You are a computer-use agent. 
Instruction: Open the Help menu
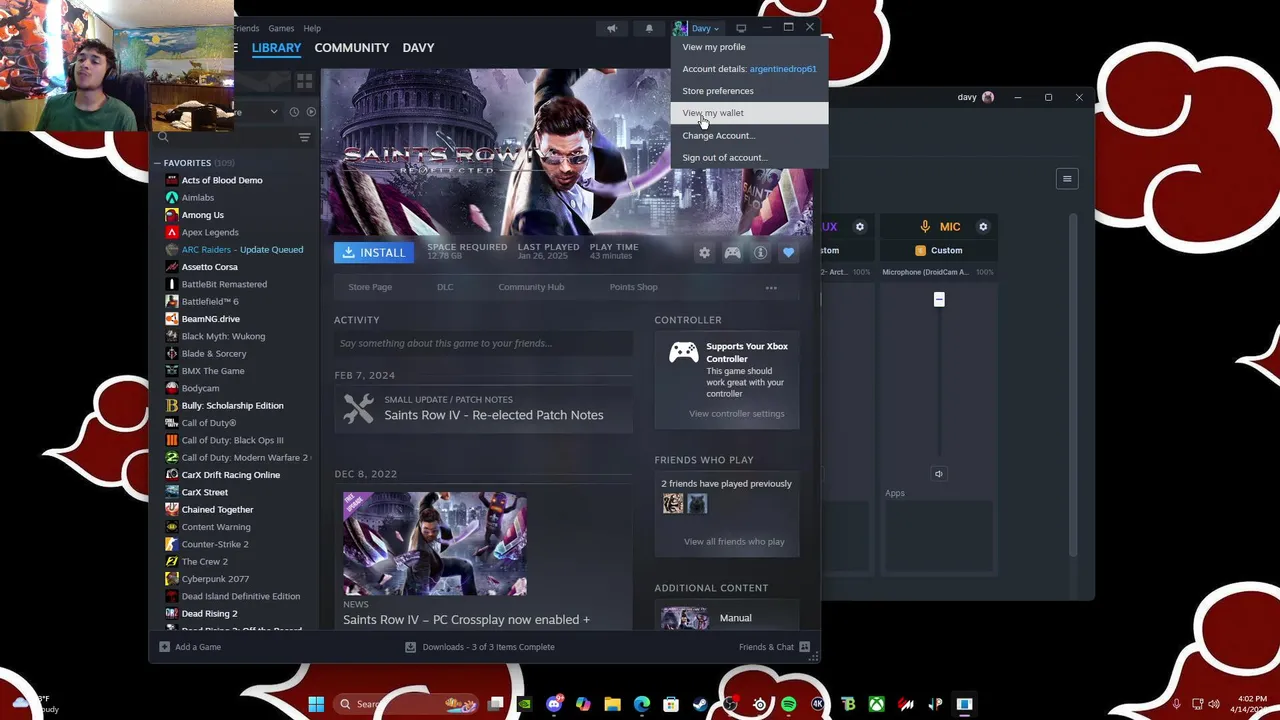tap(312, 28)
